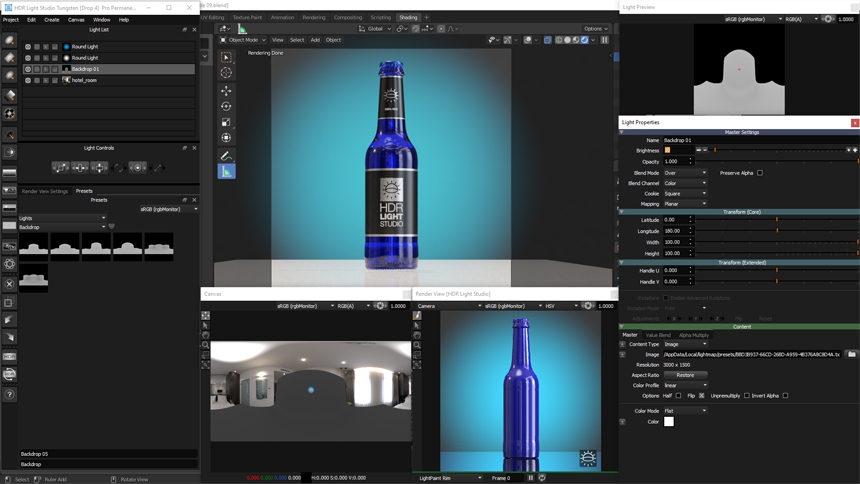Image resolution: width=860 pixels, height=484 pixels.
Task: Open Blender's Add menu in viewport header
Action: click(x=315, y=40)
